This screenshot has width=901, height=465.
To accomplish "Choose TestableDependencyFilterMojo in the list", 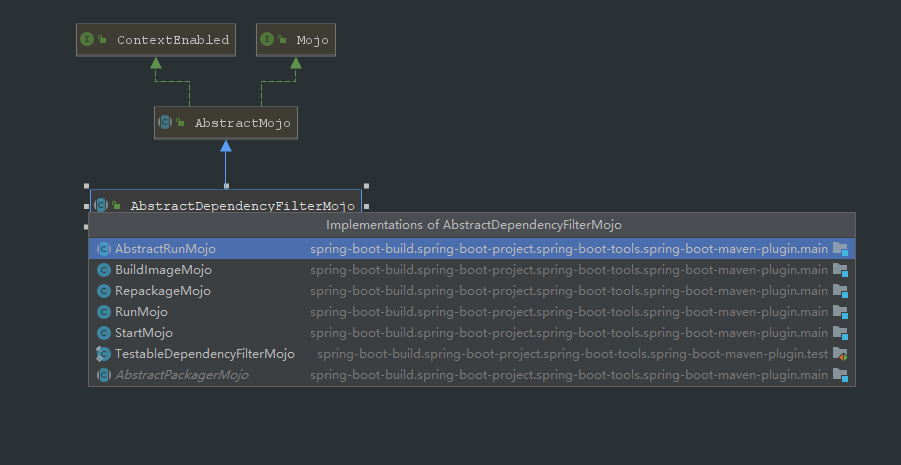I will point(472,354).
